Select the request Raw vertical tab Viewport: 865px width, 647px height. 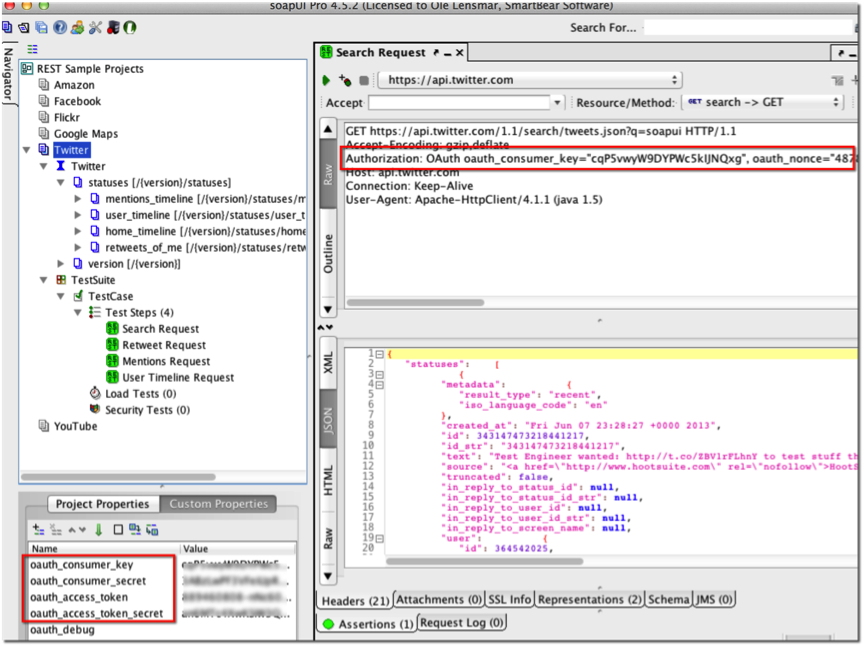[328, 173]
